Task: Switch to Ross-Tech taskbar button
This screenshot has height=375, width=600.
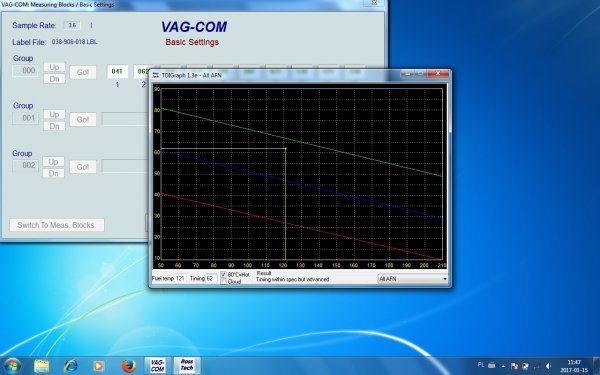Action: point(187,365)
